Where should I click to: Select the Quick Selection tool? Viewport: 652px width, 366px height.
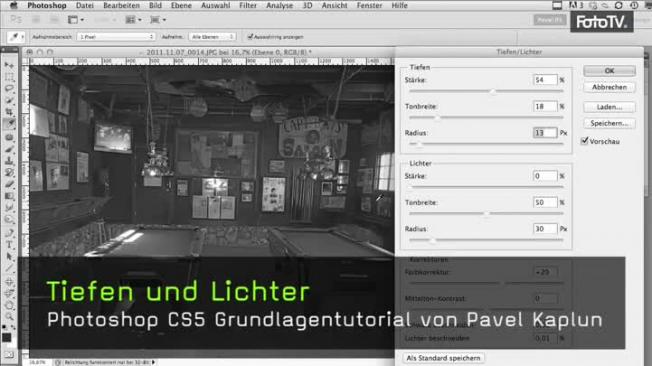(9, 100)
